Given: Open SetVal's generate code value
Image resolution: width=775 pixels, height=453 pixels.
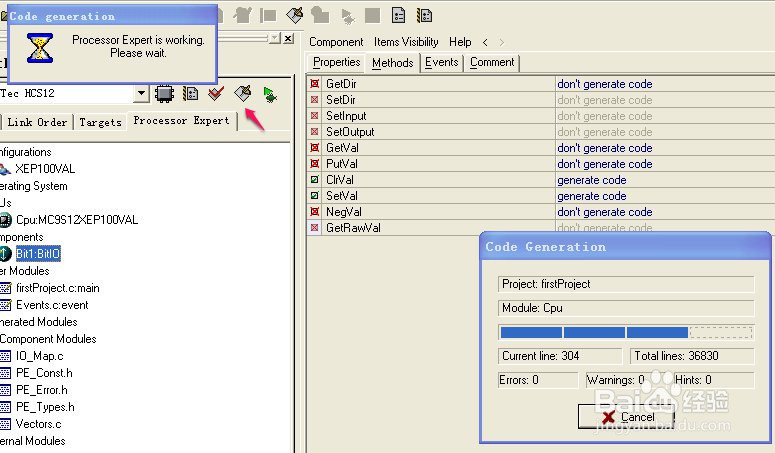Looking at the screenshot, I should 592,196.
